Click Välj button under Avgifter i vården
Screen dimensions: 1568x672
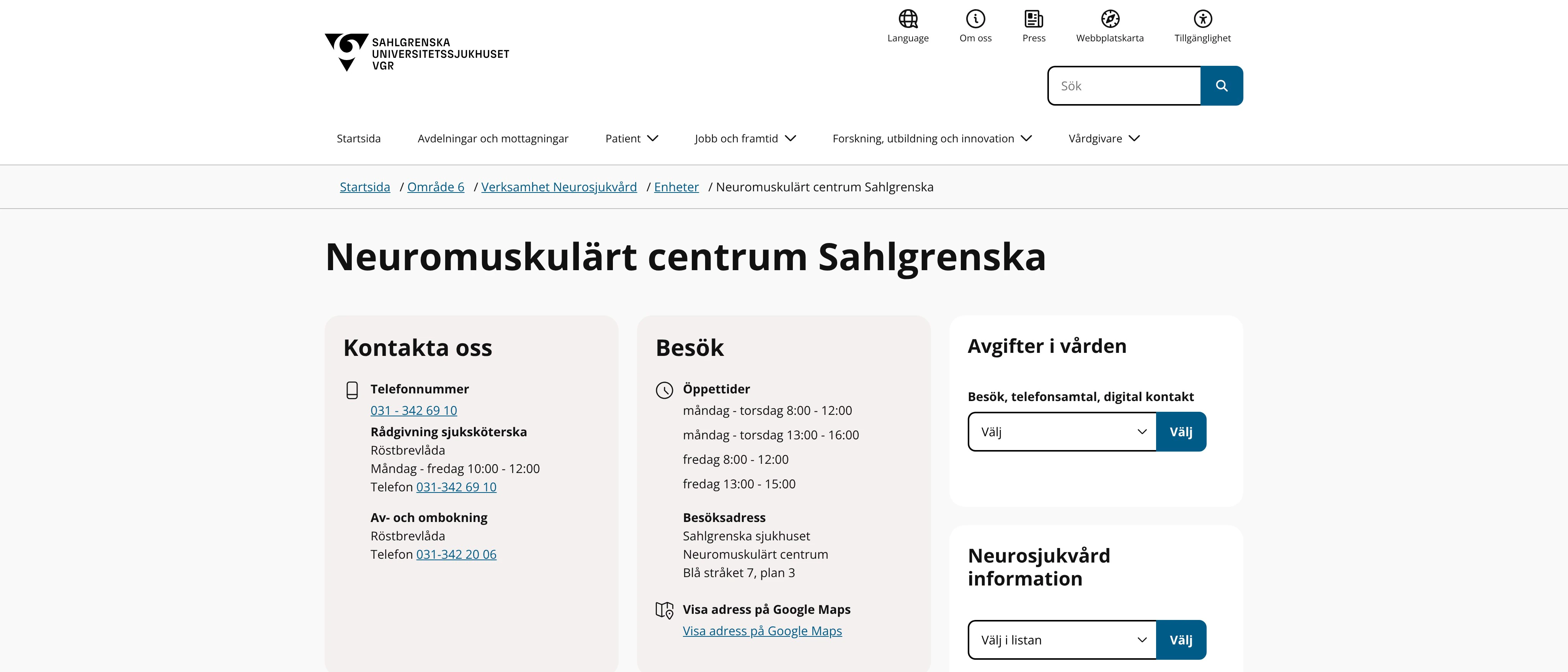click(x=1181, y=432)
